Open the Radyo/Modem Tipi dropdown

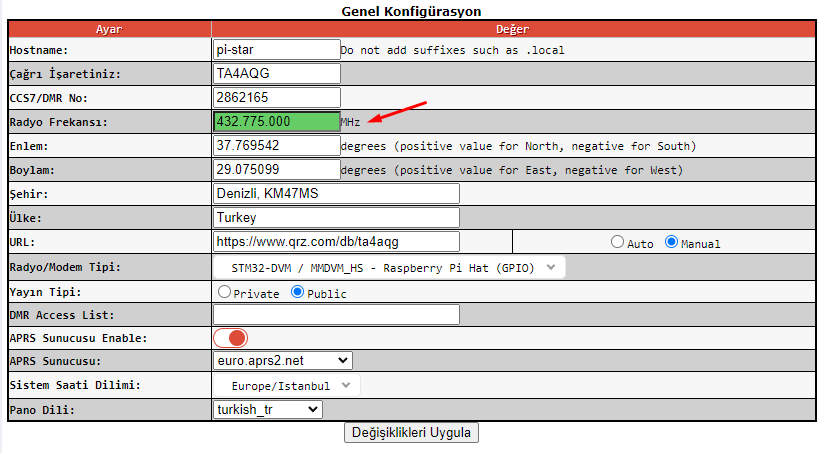389,268
